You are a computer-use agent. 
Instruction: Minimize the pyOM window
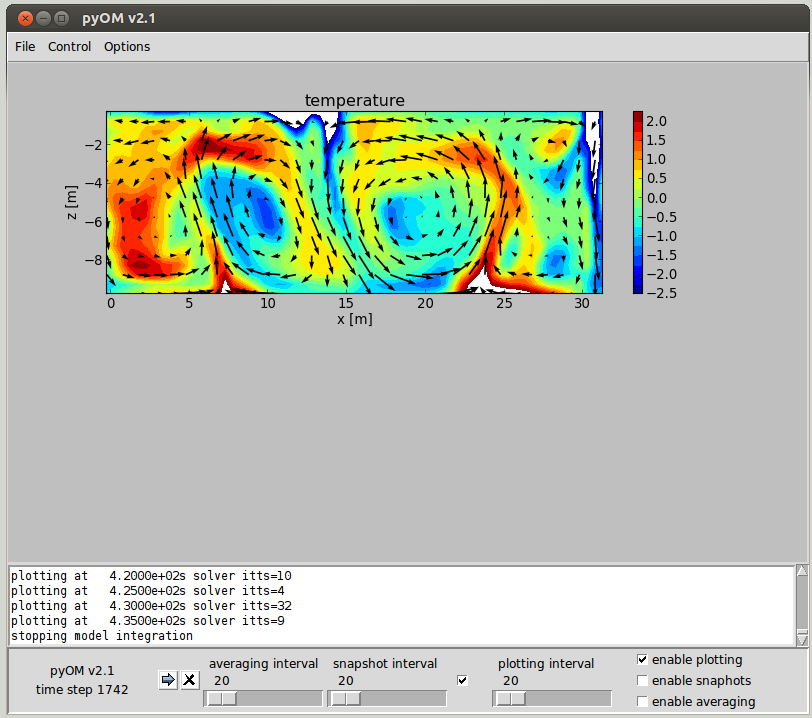(43, 18)
